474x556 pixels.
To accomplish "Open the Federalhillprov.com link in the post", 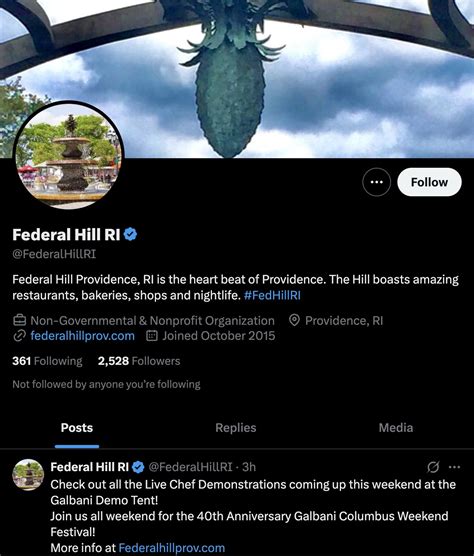I will (x=172, y=548).
